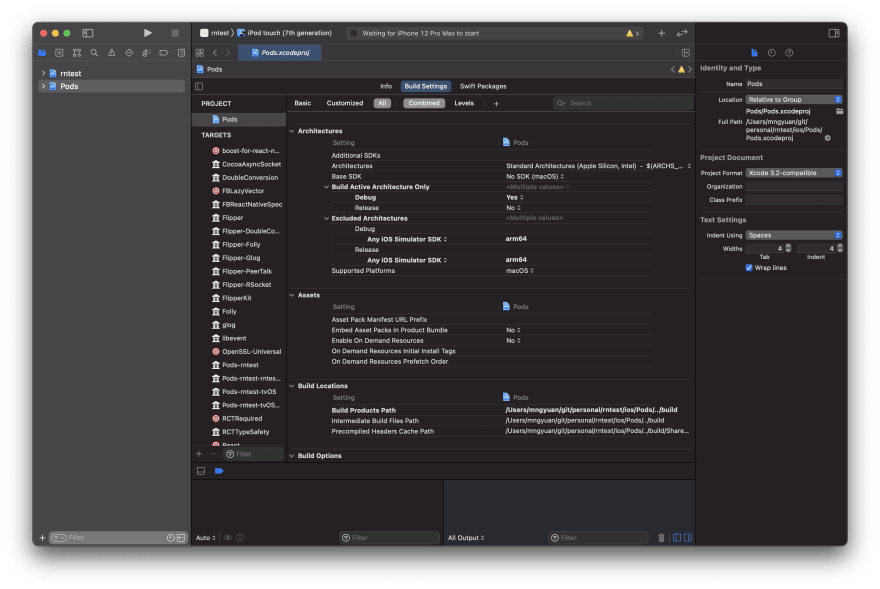Viewport: 880px width, 589px height.
Task: Open the Issue navigator warning icon
Action: tap(111, 52)
